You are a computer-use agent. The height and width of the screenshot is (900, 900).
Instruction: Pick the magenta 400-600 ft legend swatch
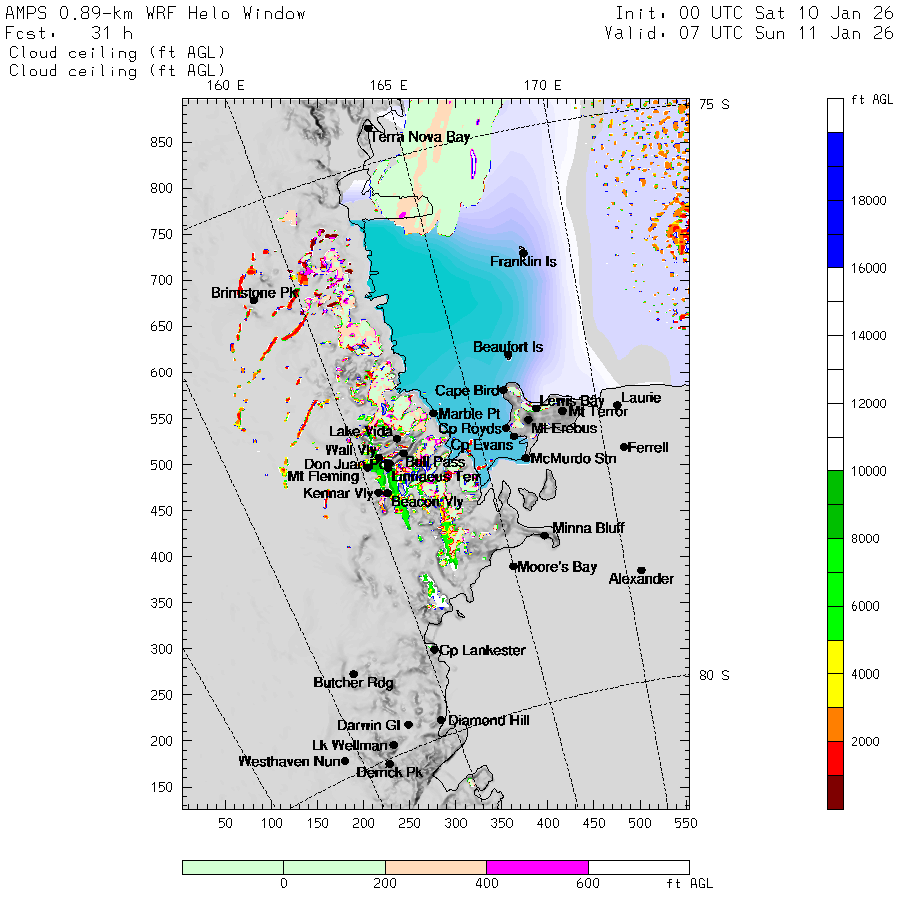pos(537,867)
